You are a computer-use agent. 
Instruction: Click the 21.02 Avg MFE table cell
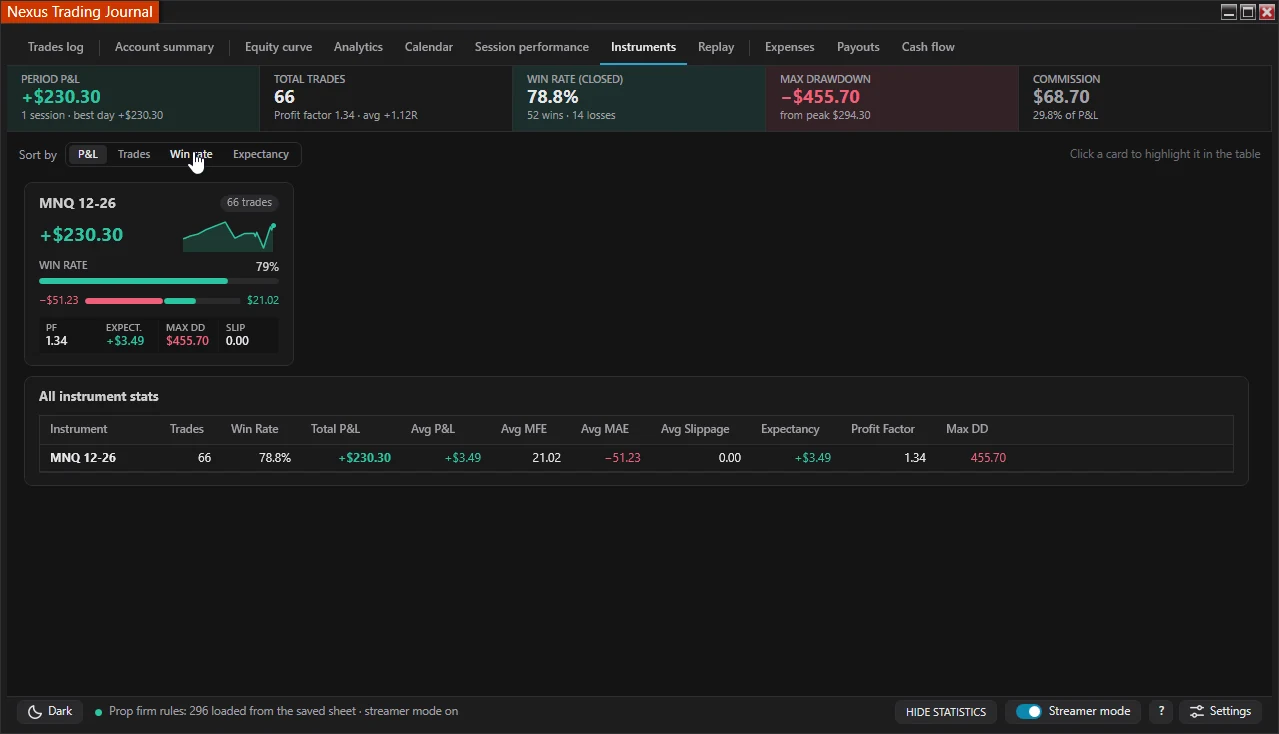(546, 458)
